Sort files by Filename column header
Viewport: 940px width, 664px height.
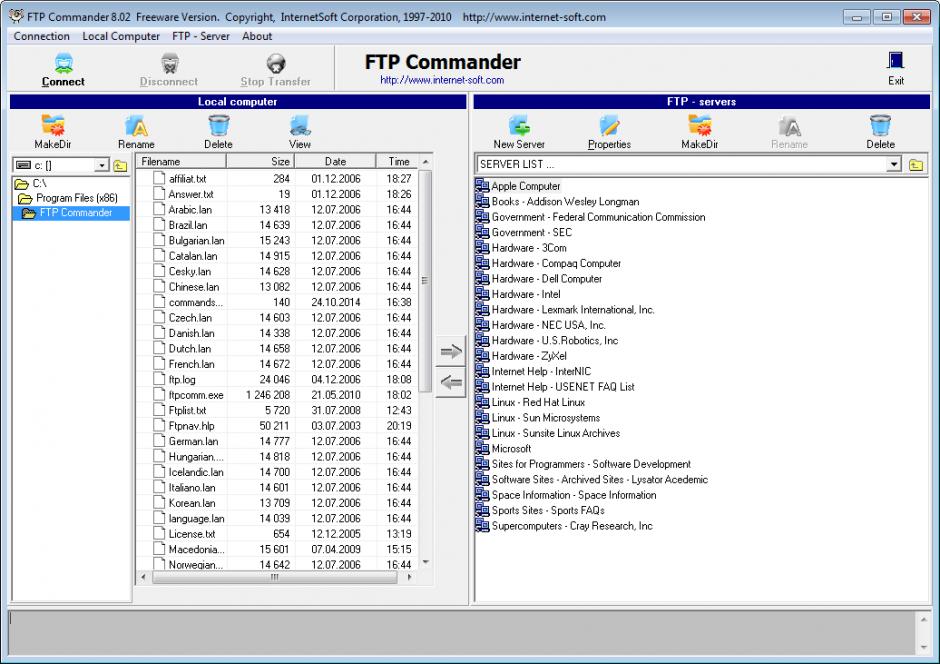pos(181,161)
